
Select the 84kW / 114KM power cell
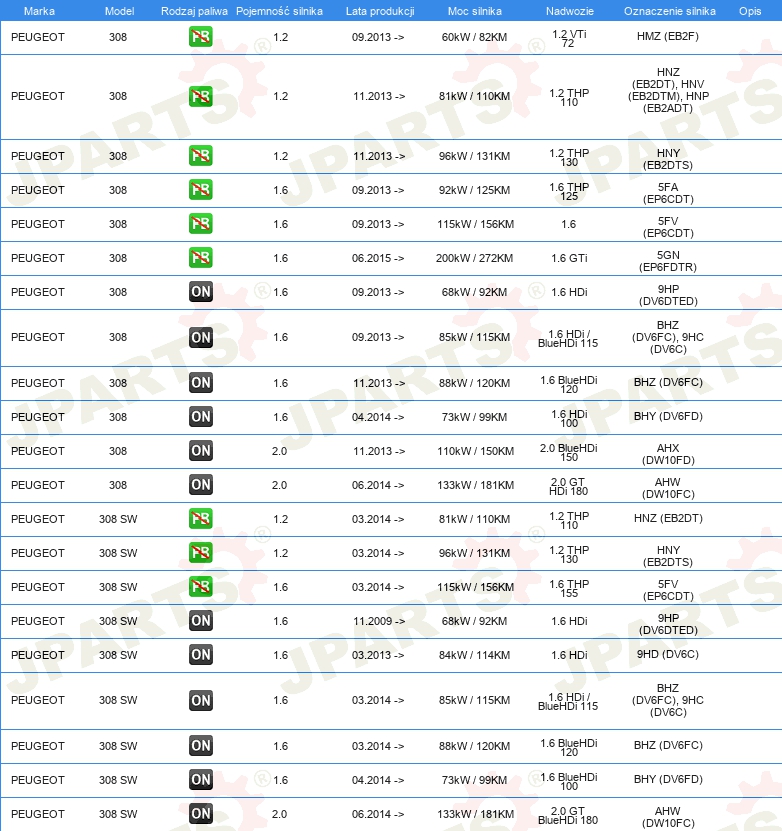click(474, 655)
